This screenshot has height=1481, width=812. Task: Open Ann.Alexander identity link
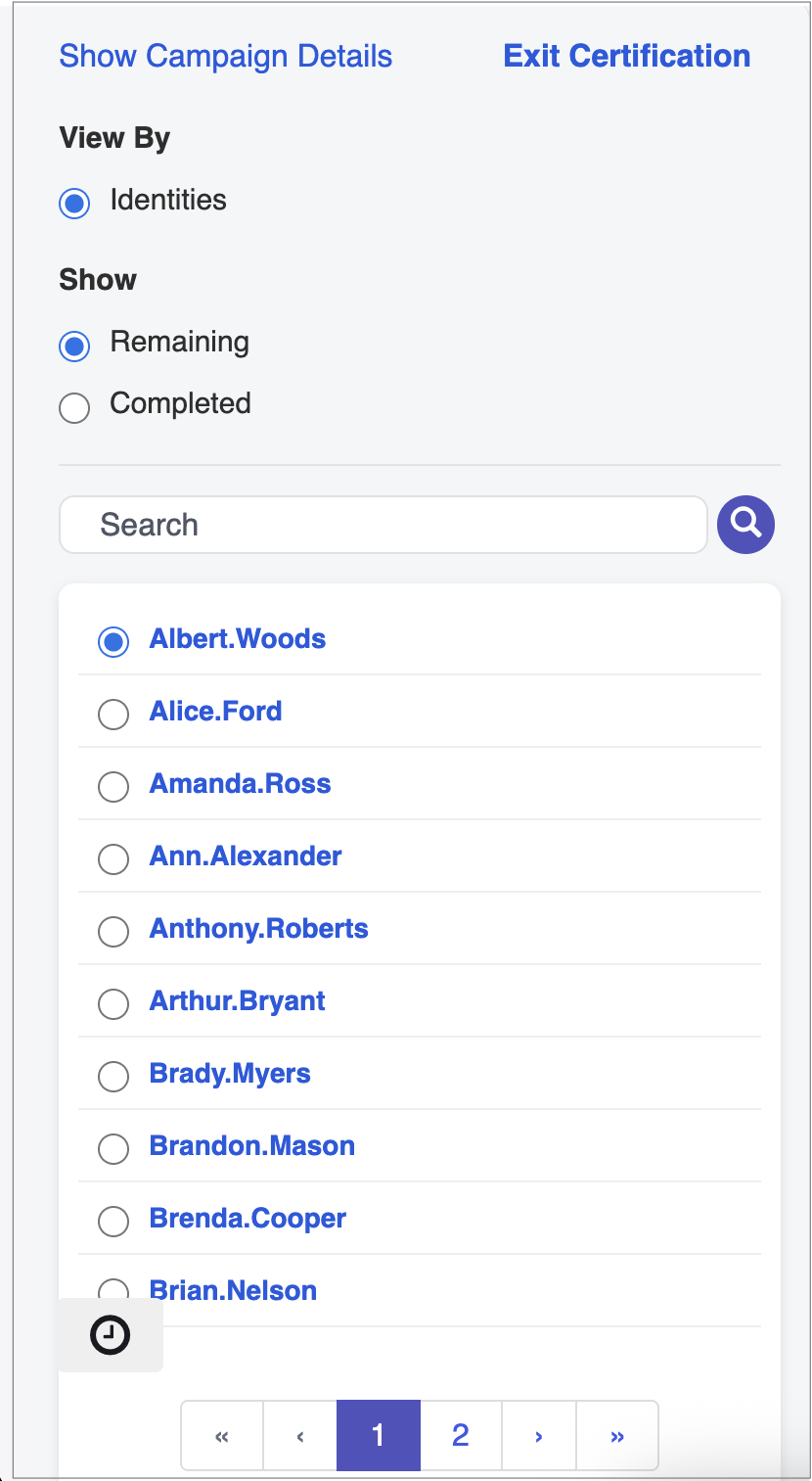click(x=246, y=856)
